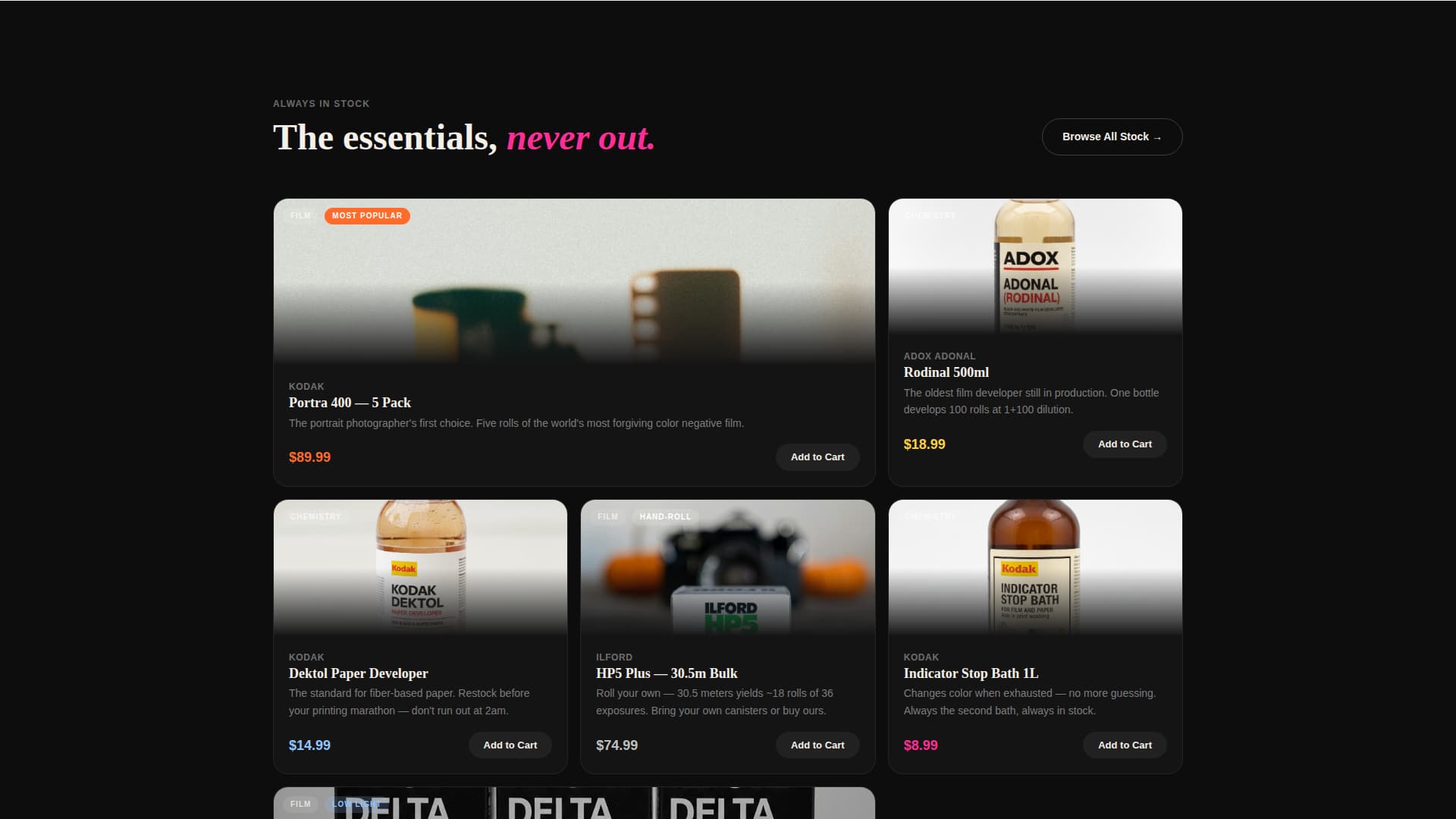1456x819 pixels.
Task: Add Dektol Paper Developer to cart
Action: tap(510, 745)
